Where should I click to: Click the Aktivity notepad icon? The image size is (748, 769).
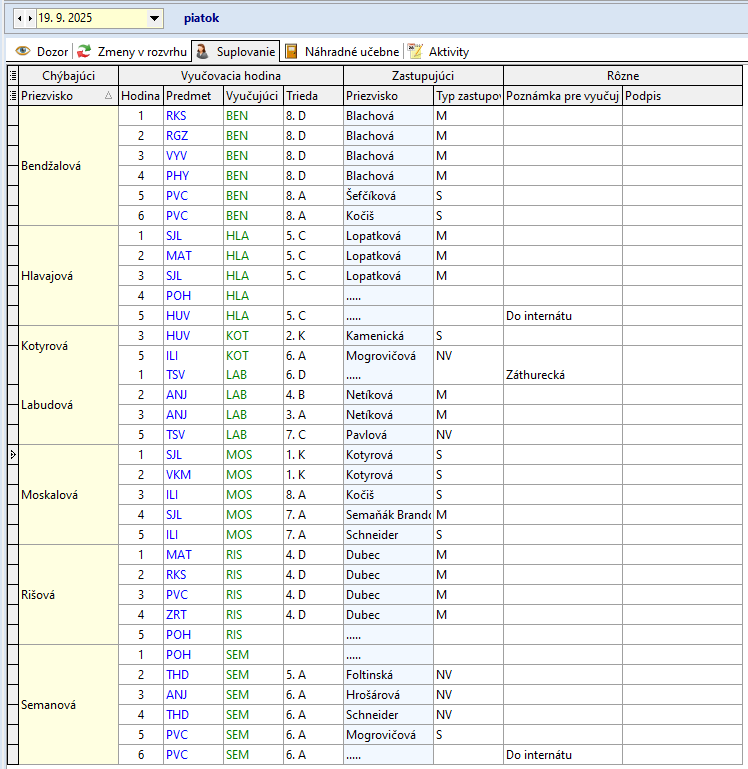click(415, 51)
